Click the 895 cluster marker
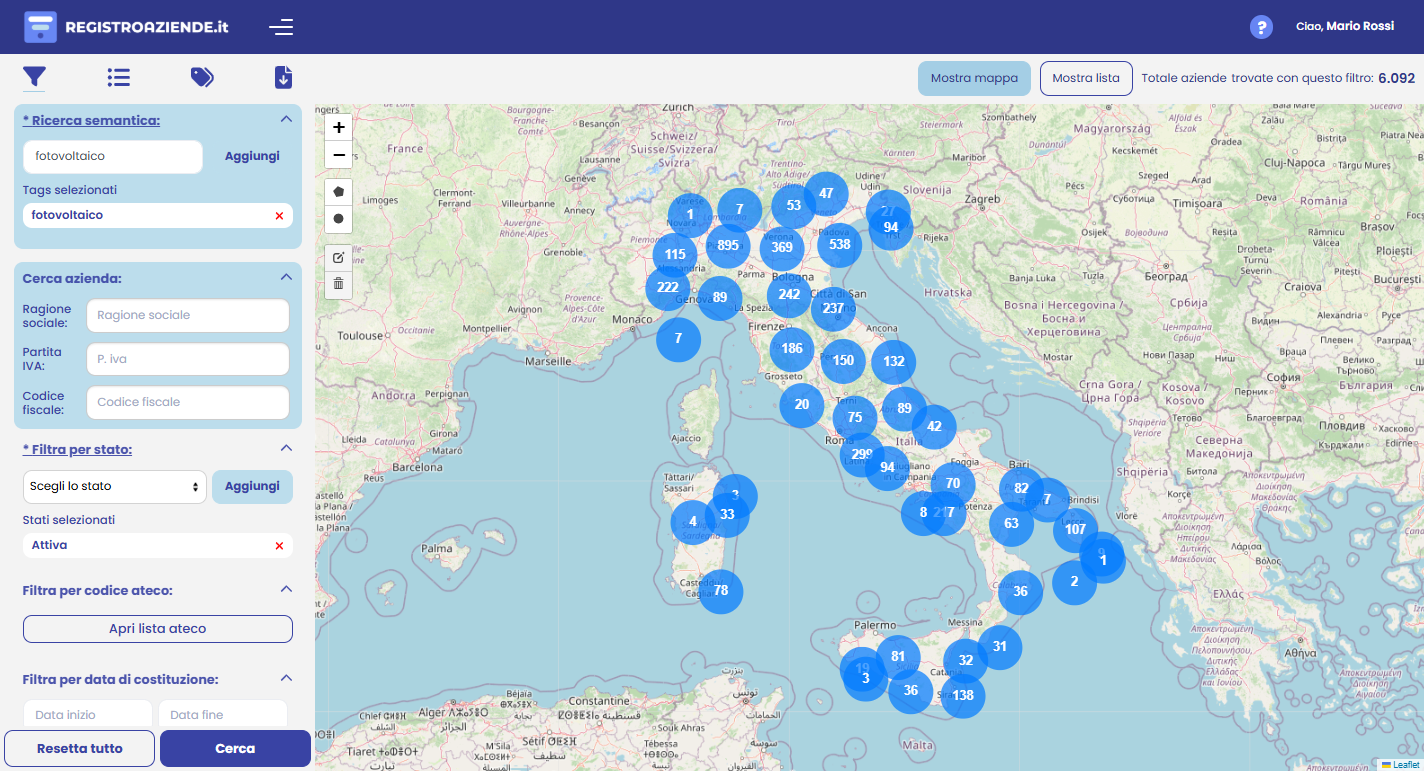The height and width of the screenshot is (771, 1424). click(x=728, y=245)
